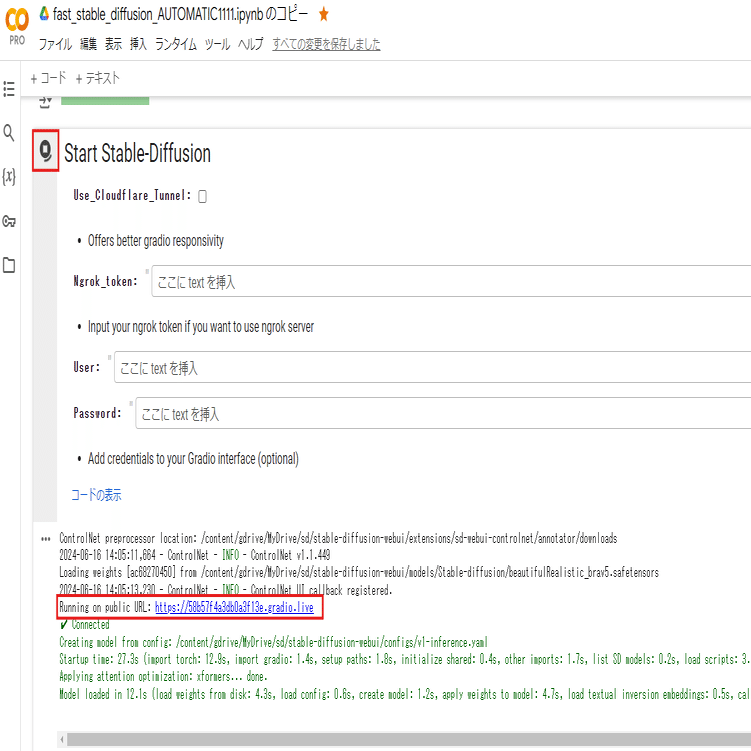The height and width of the screenshot is (751, 751).
Task: Open the secrets key panel
Action: tap(9, 221)
